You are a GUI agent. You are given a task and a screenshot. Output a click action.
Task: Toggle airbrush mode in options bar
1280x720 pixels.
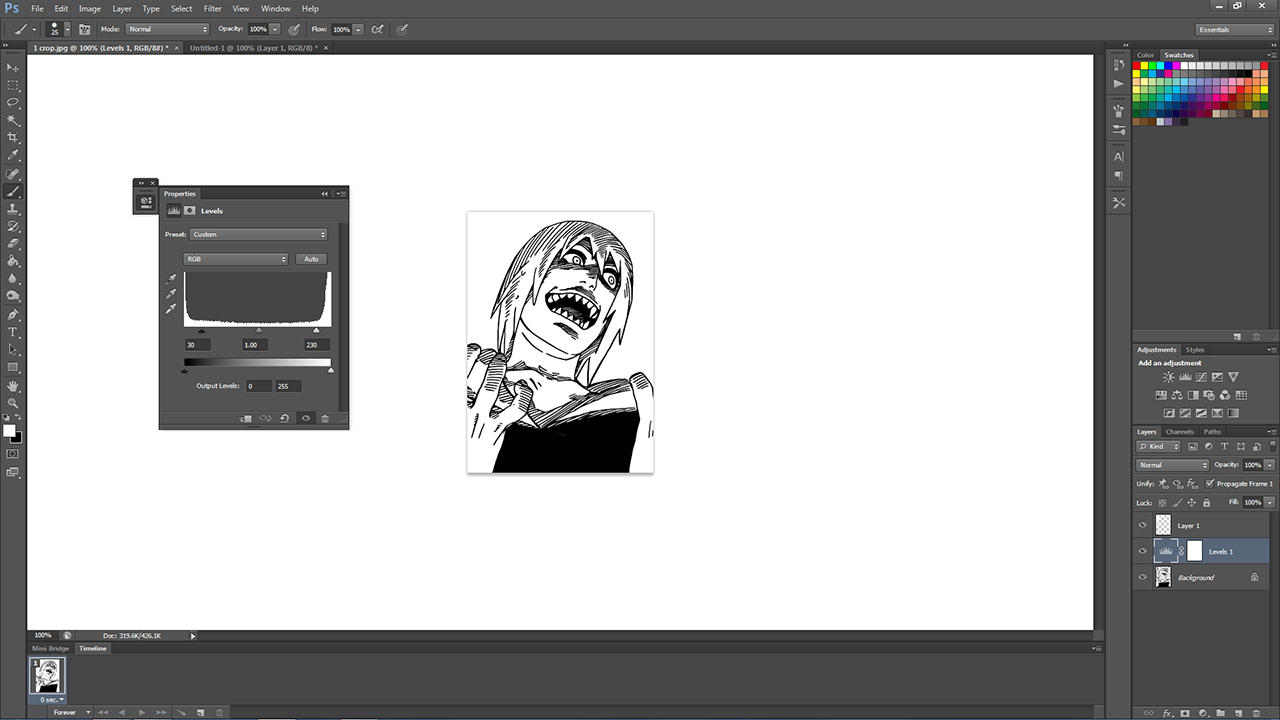point(377,29)
